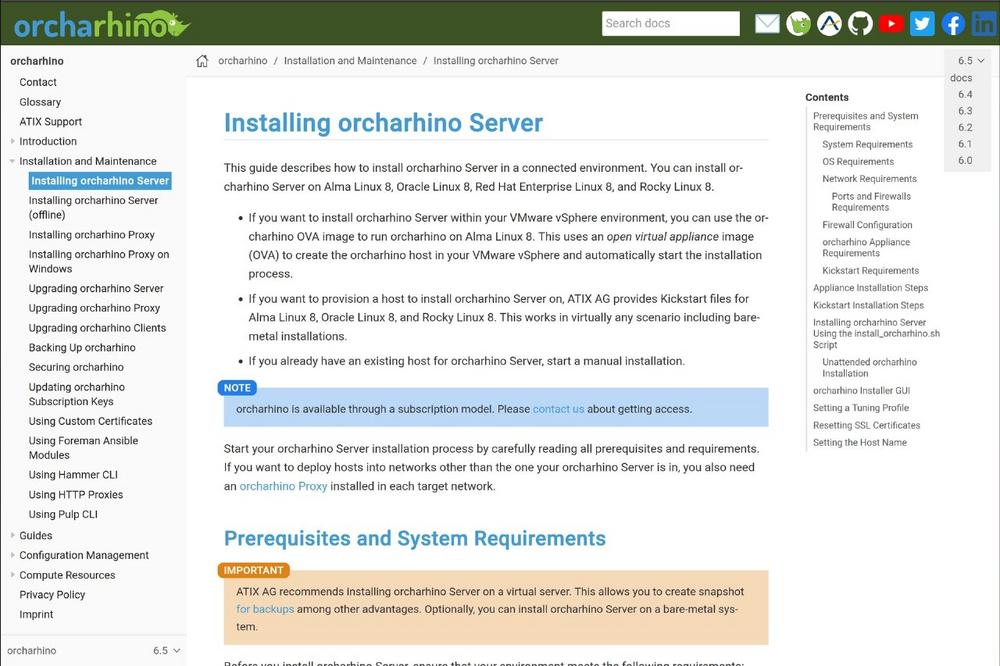The image size is (1000, 666).
Task: Jump to OS Requirements in Contents
Action: [x=858, y=162]
